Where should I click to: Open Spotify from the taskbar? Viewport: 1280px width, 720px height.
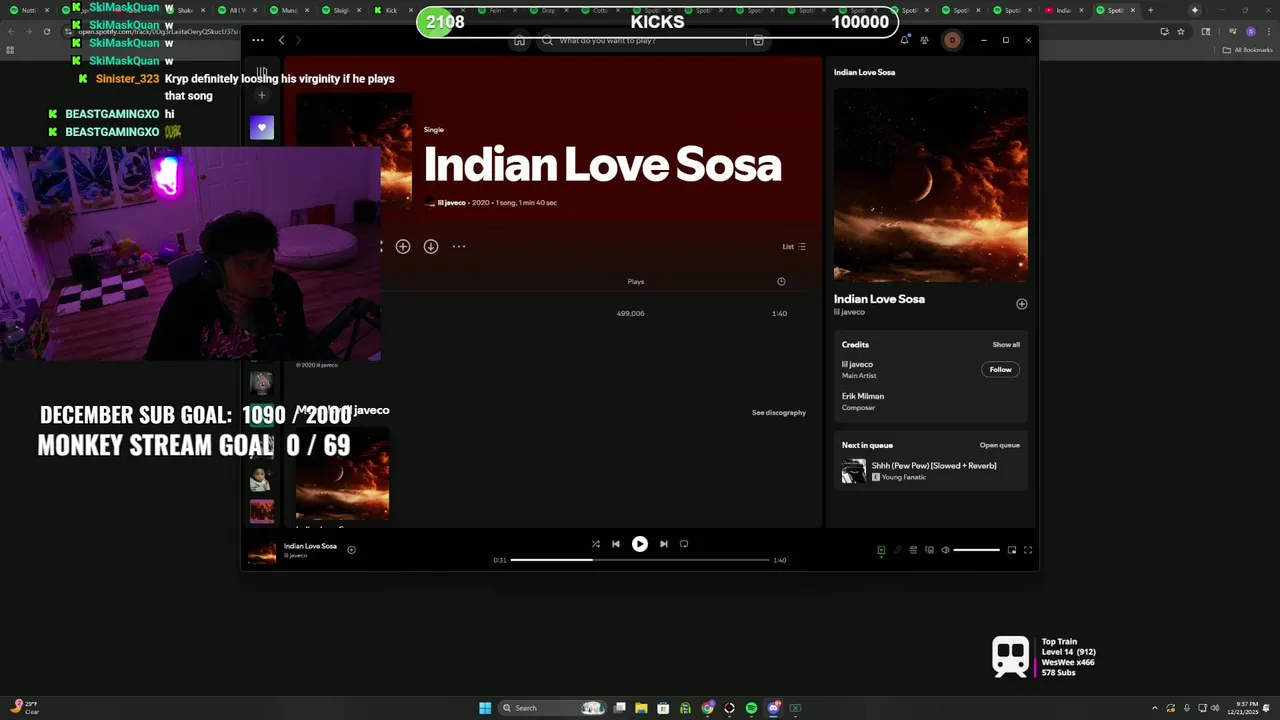(x=751, y=708)
